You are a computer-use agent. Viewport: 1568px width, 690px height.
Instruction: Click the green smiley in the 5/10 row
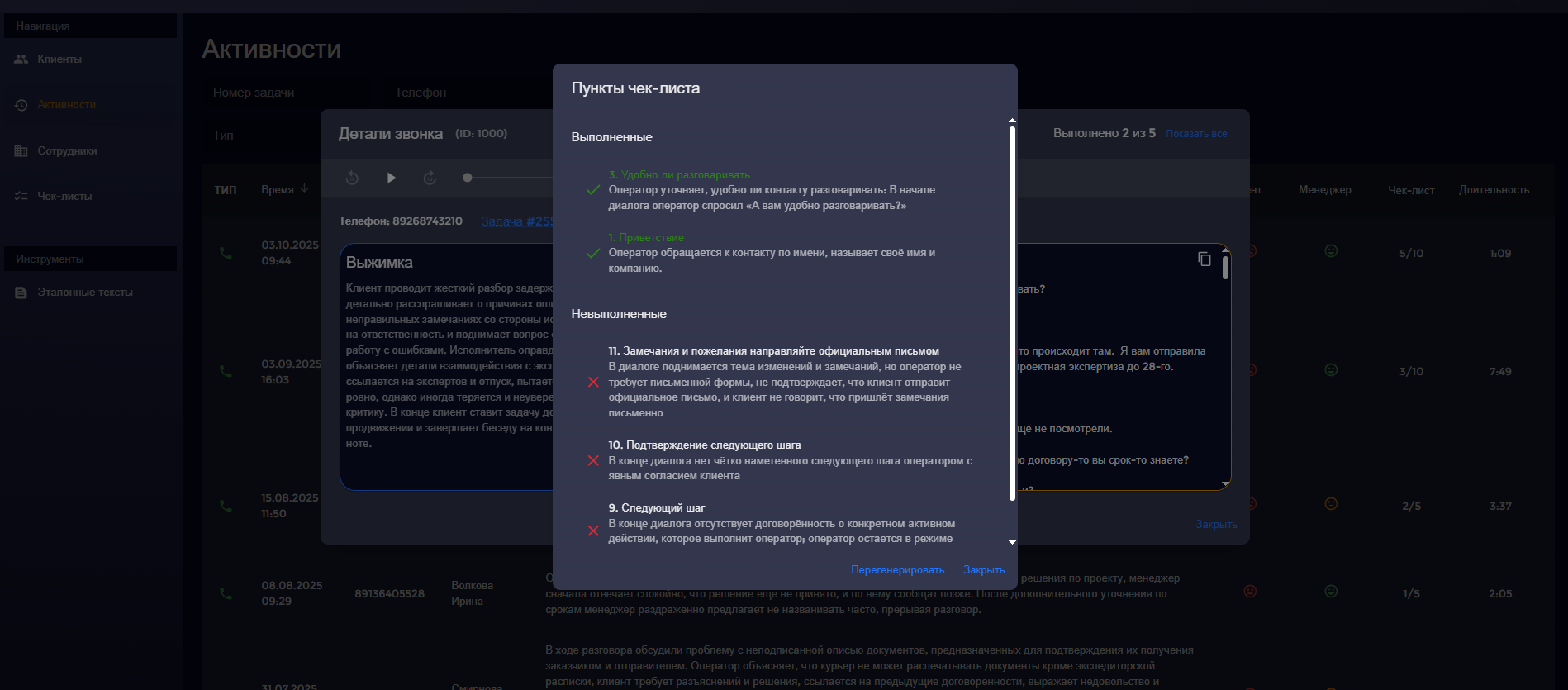(x=1331, y=251)
